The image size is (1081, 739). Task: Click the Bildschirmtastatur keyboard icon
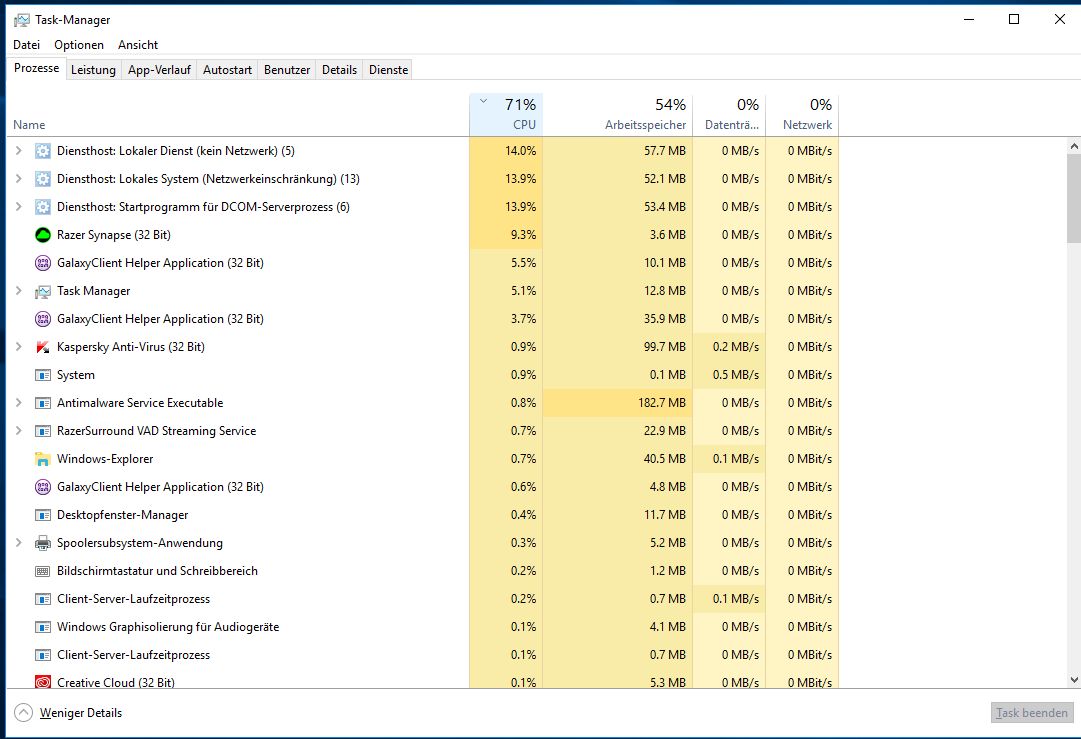point(43,571)
